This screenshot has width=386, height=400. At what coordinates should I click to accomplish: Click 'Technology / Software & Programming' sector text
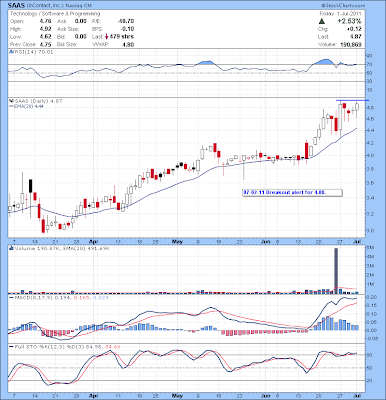[x=55, y=14]
